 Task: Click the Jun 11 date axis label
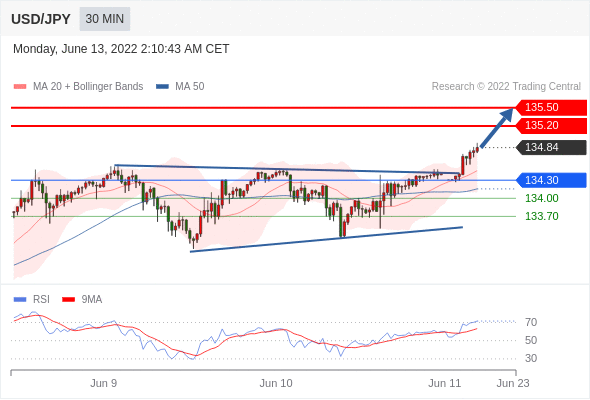444,383
